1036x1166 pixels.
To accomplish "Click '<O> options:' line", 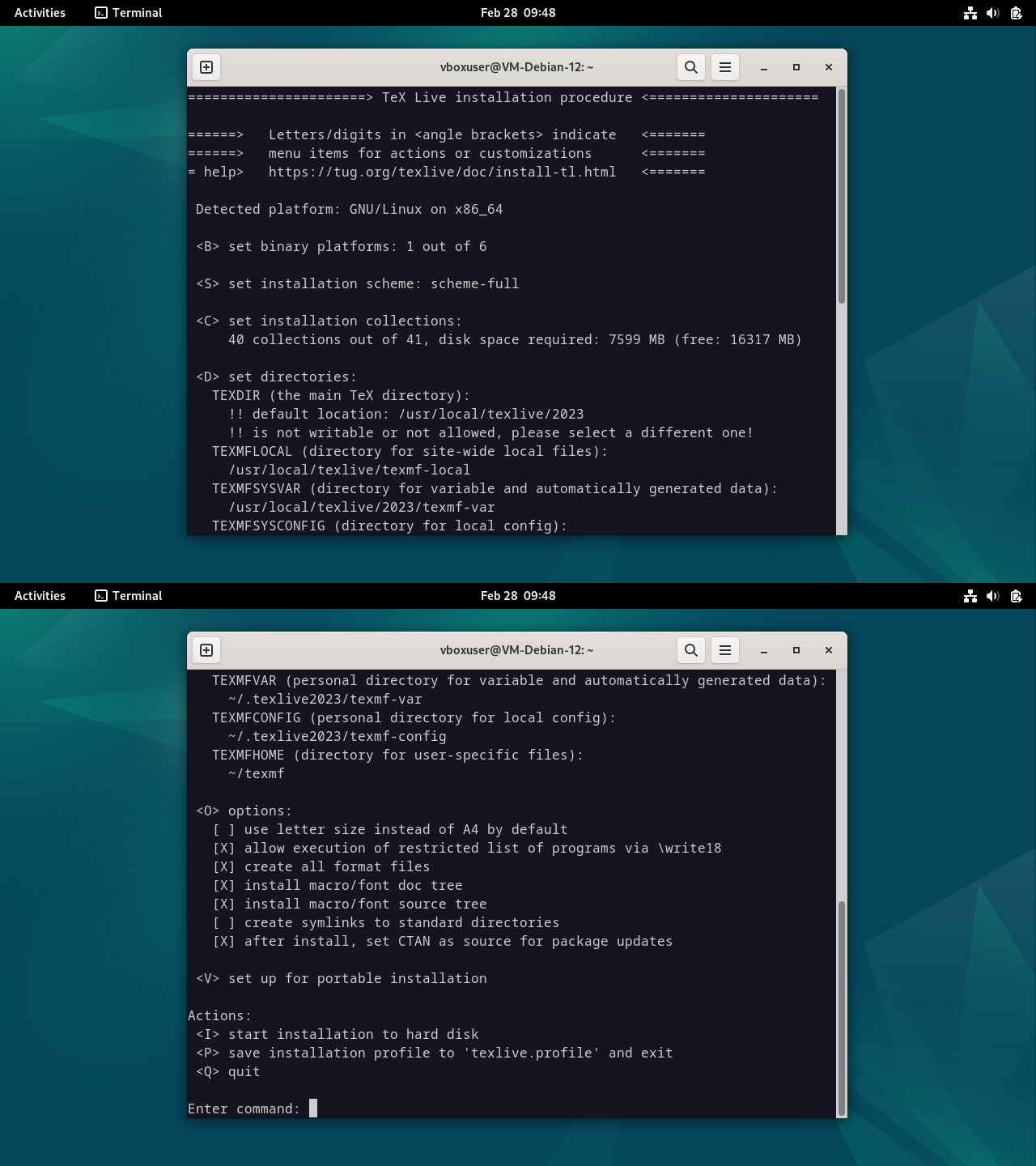I will 244,811.
